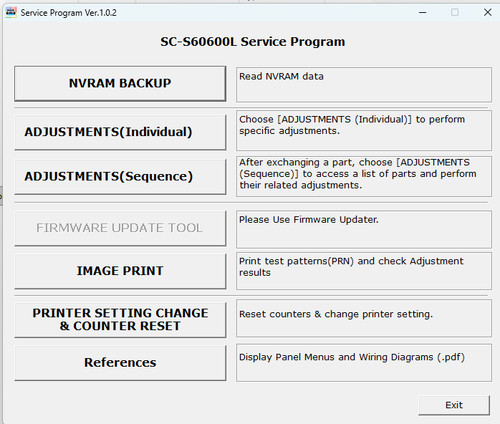
Task: Click 'SC-S60600L Service Program' heading
Action: [253, 42]
